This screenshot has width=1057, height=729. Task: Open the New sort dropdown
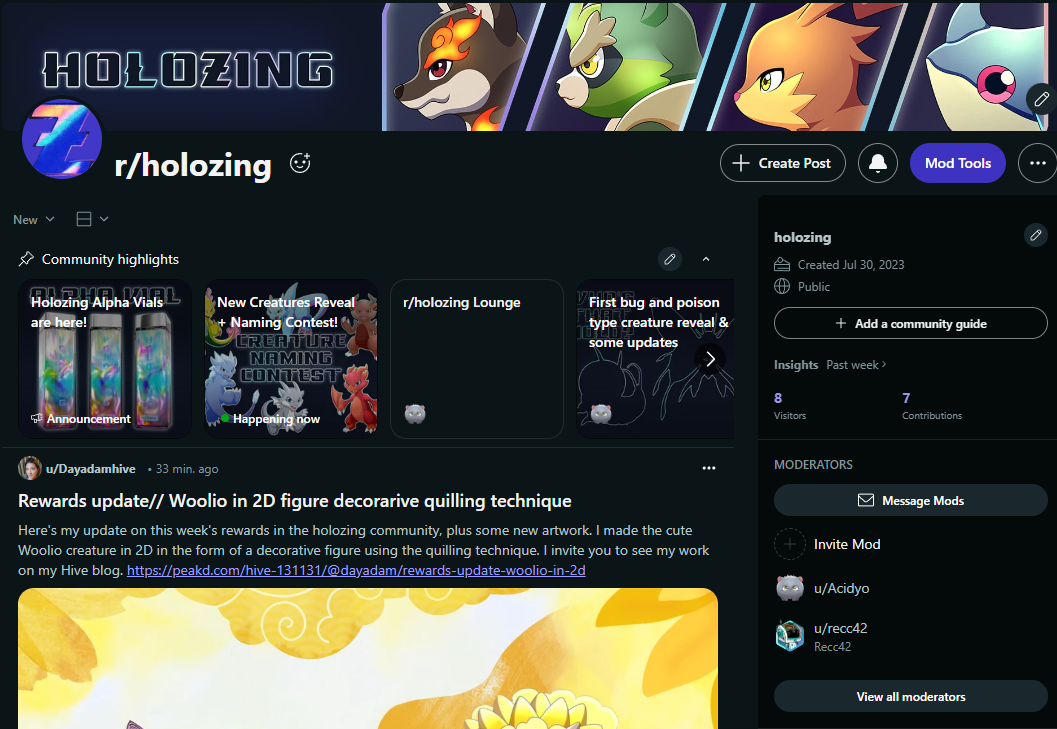pos(34,219)
